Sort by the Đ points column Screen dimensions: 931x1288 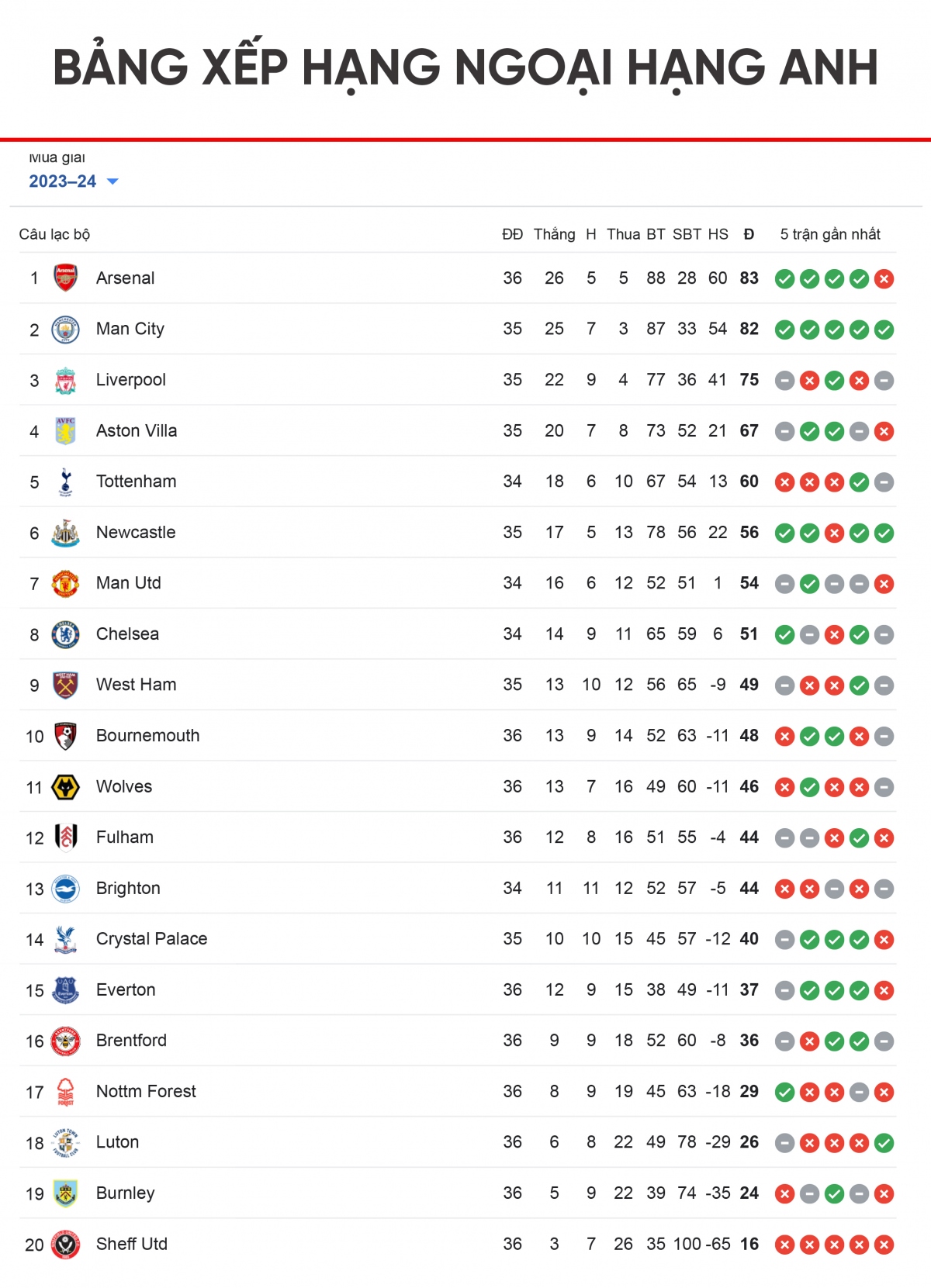pyautogui.click(x=748, y=233)
